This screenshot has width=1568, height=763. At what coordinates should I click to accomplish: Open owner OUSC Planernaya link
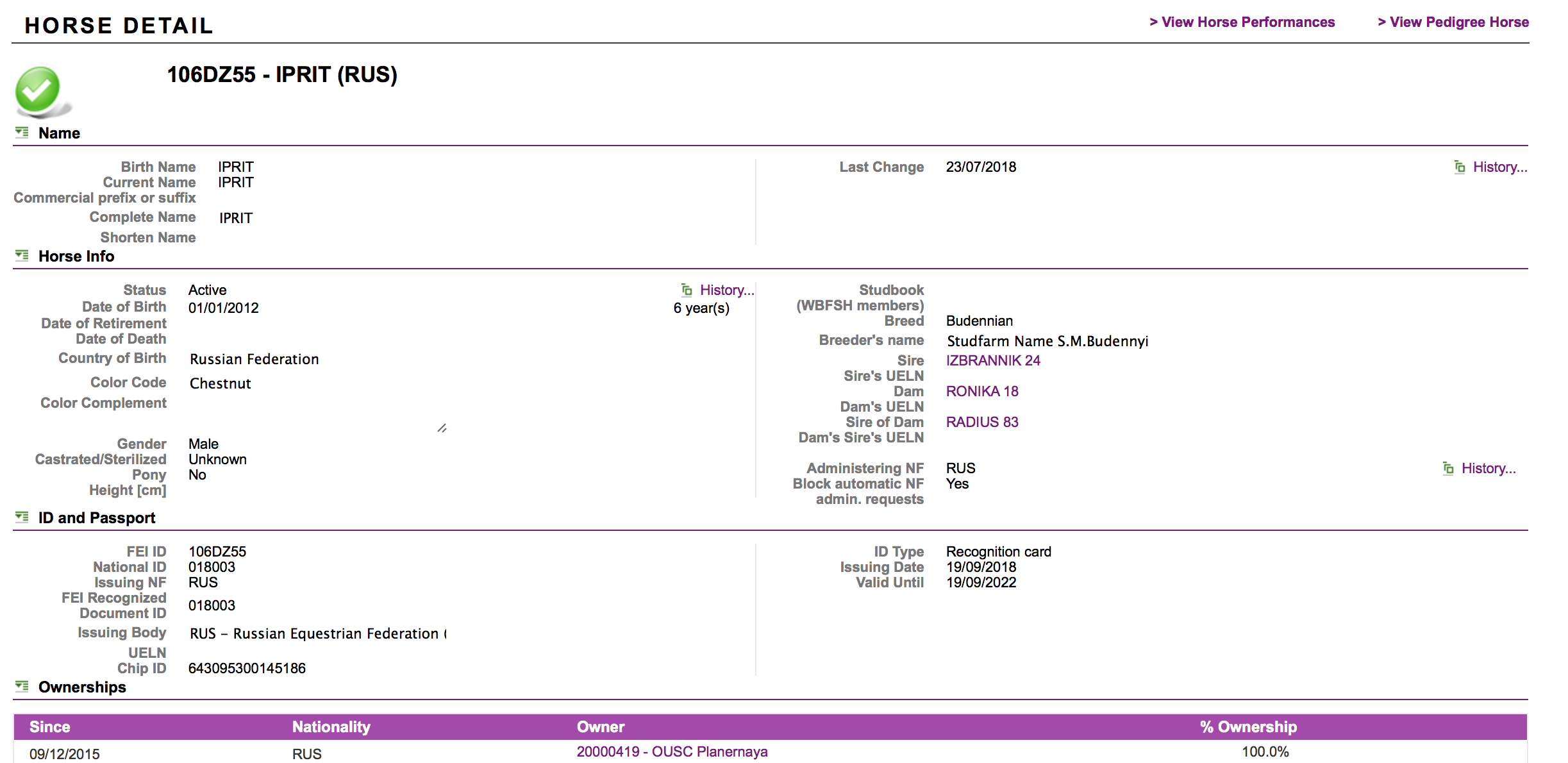pos(672,751)
